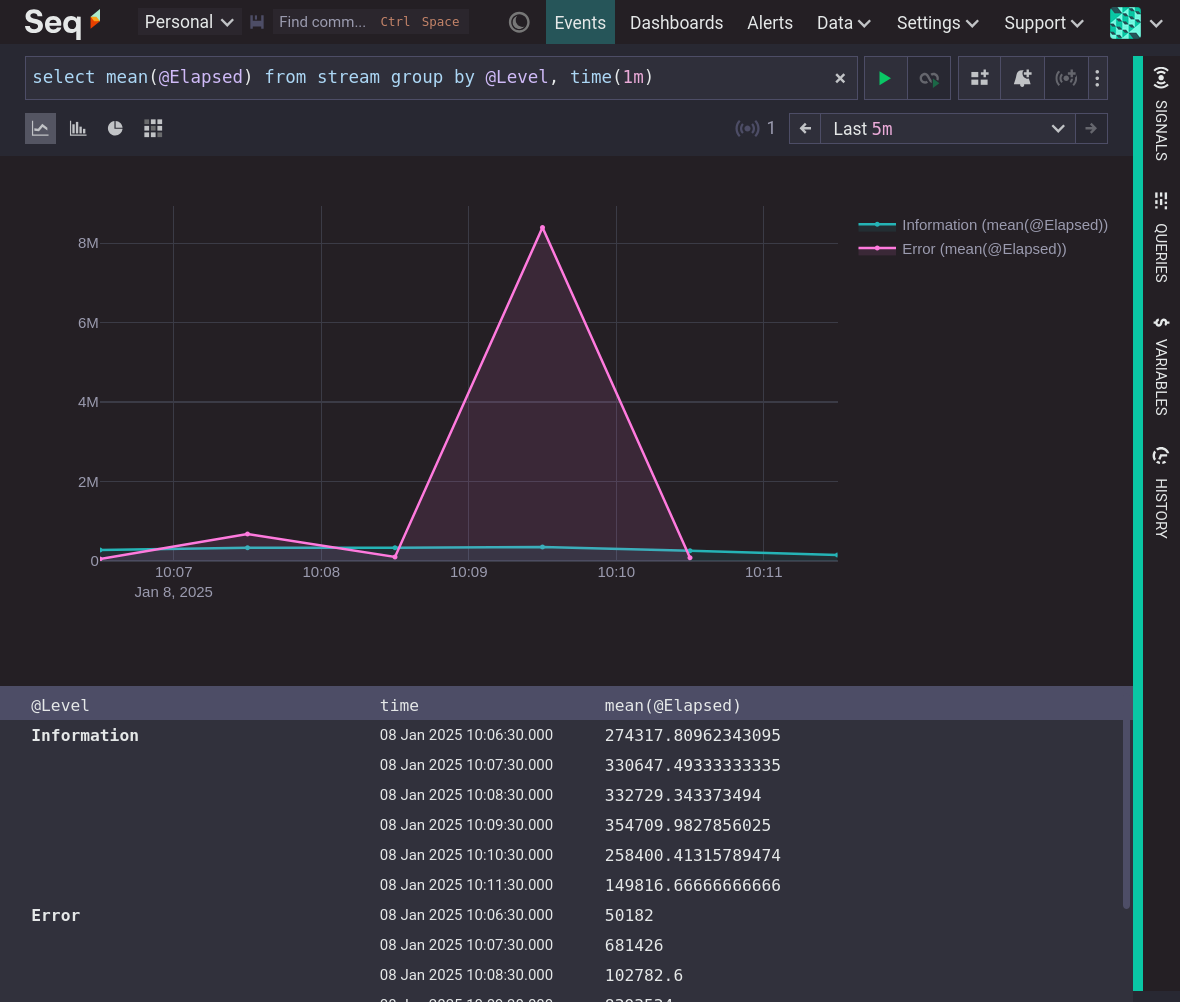1180x1002 pixels.
Task: Click the add alert bell icon
Action: pyautogui.click(x=1022, y=78)
